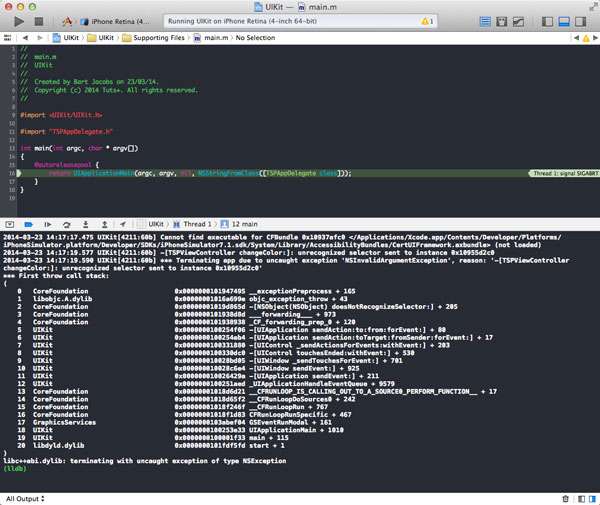Open the scheme selector app icon

pyautogui.click(x=67, y=21)
